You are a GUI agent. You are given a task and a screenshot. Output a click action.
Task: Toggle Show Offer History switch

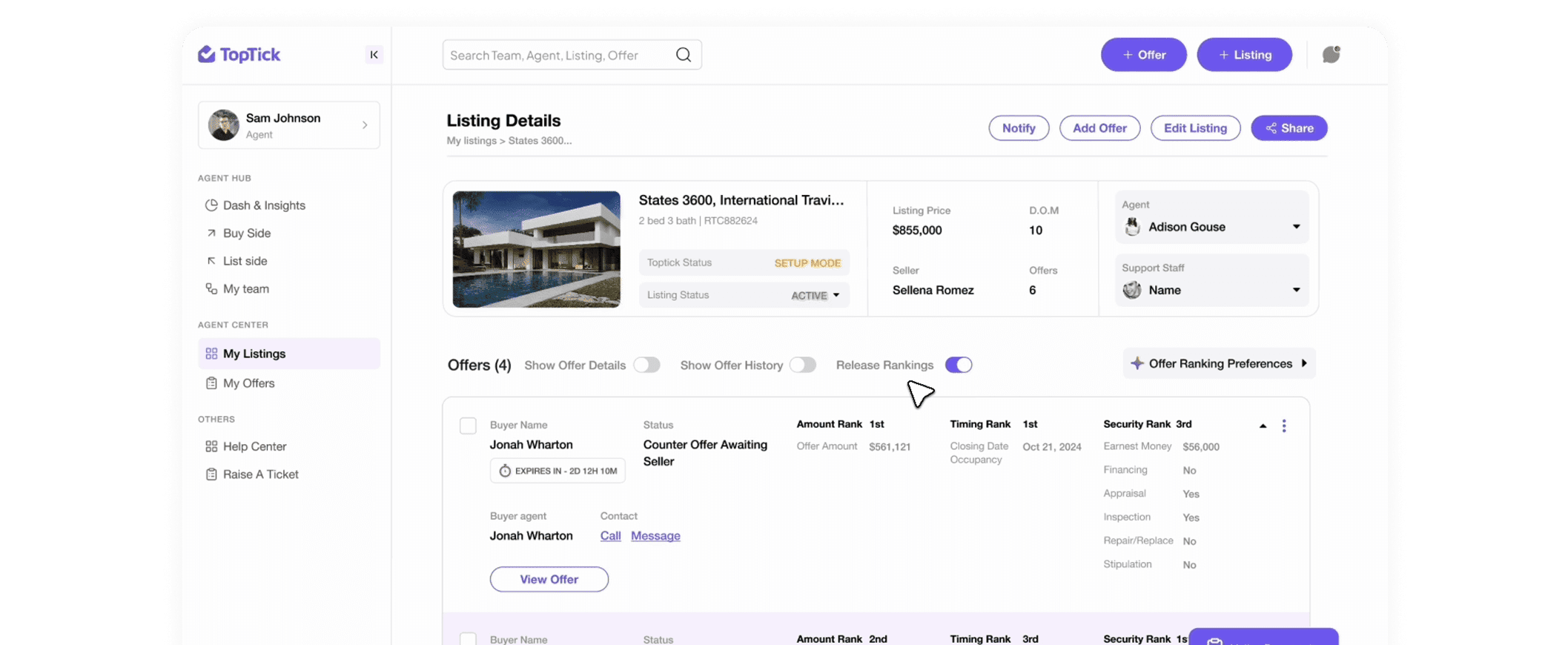[802, 365]
